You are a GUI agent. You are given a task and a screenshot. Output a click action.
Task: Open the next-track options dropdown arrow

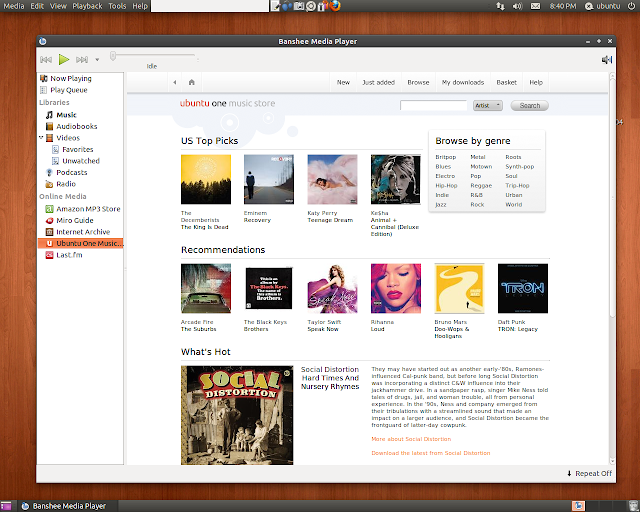pos(97,60)
